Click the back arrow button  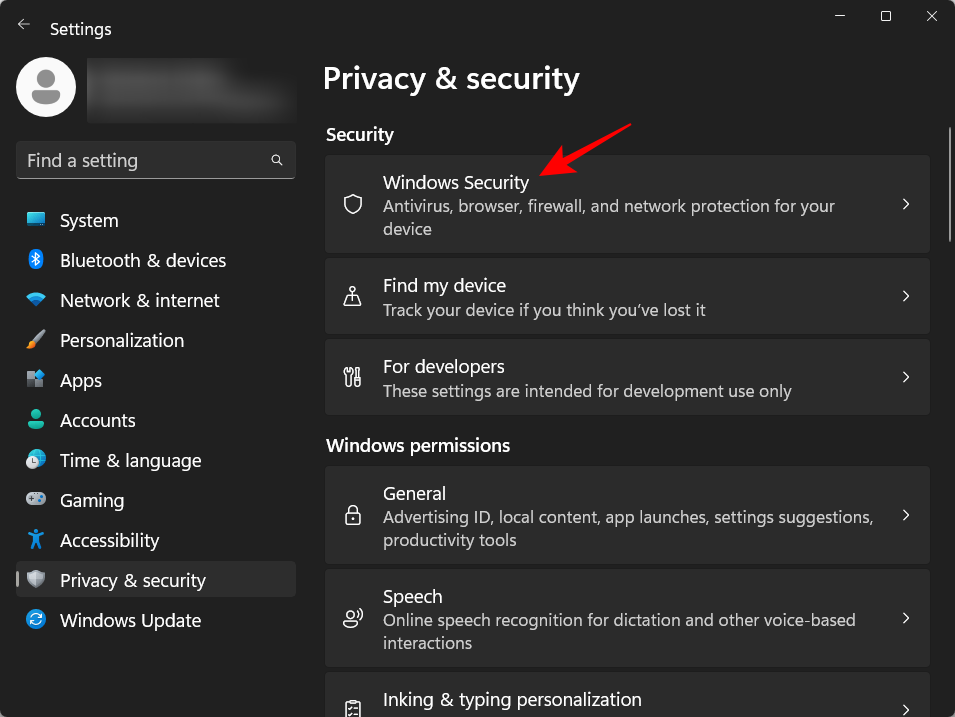23,24
